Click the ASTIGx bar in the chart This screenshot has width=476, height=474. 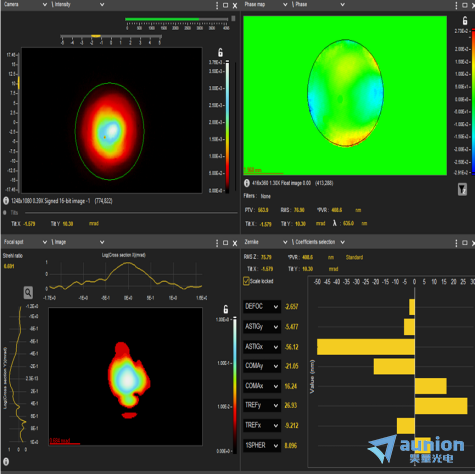(x=366, y=347)
